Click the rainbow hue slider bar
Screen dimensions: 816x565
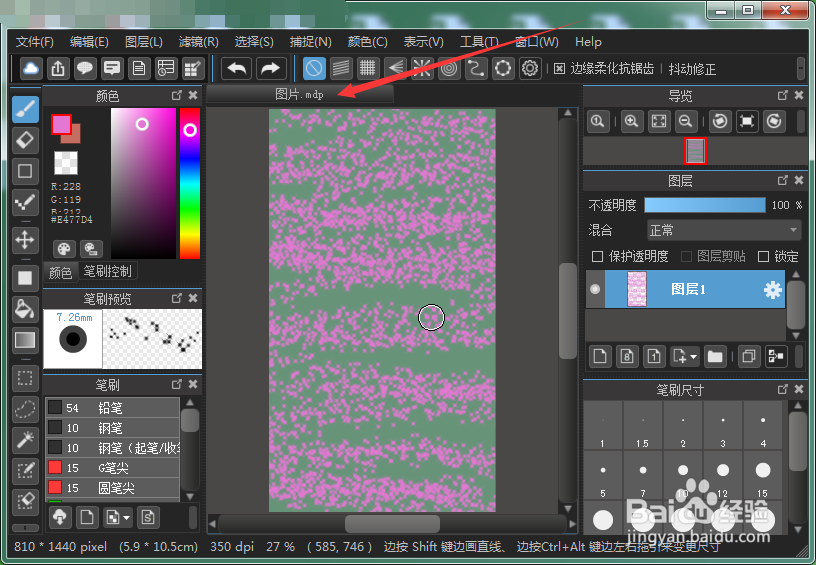pos(190,183)
